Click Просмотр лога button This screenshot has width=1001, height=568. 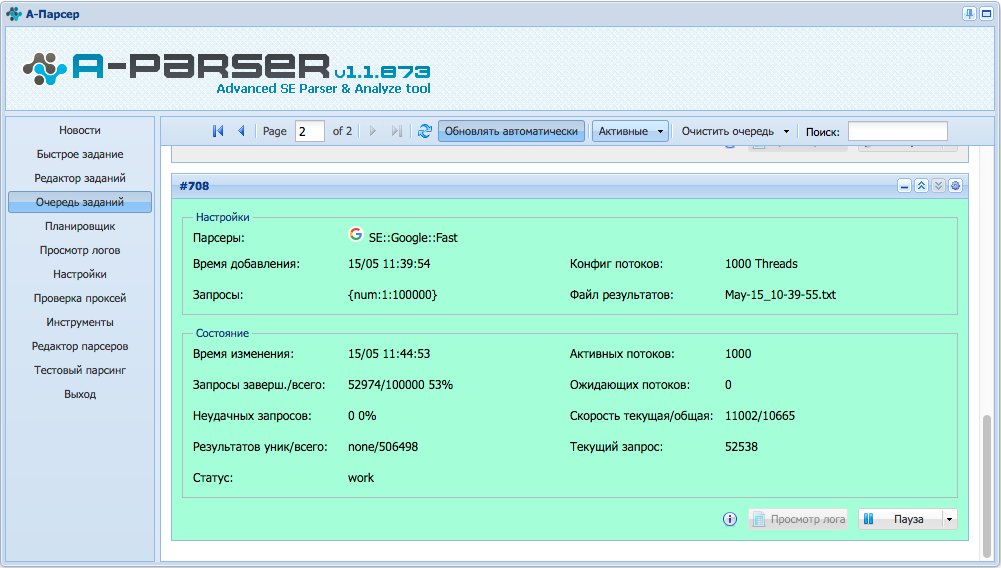click(798, 519)
